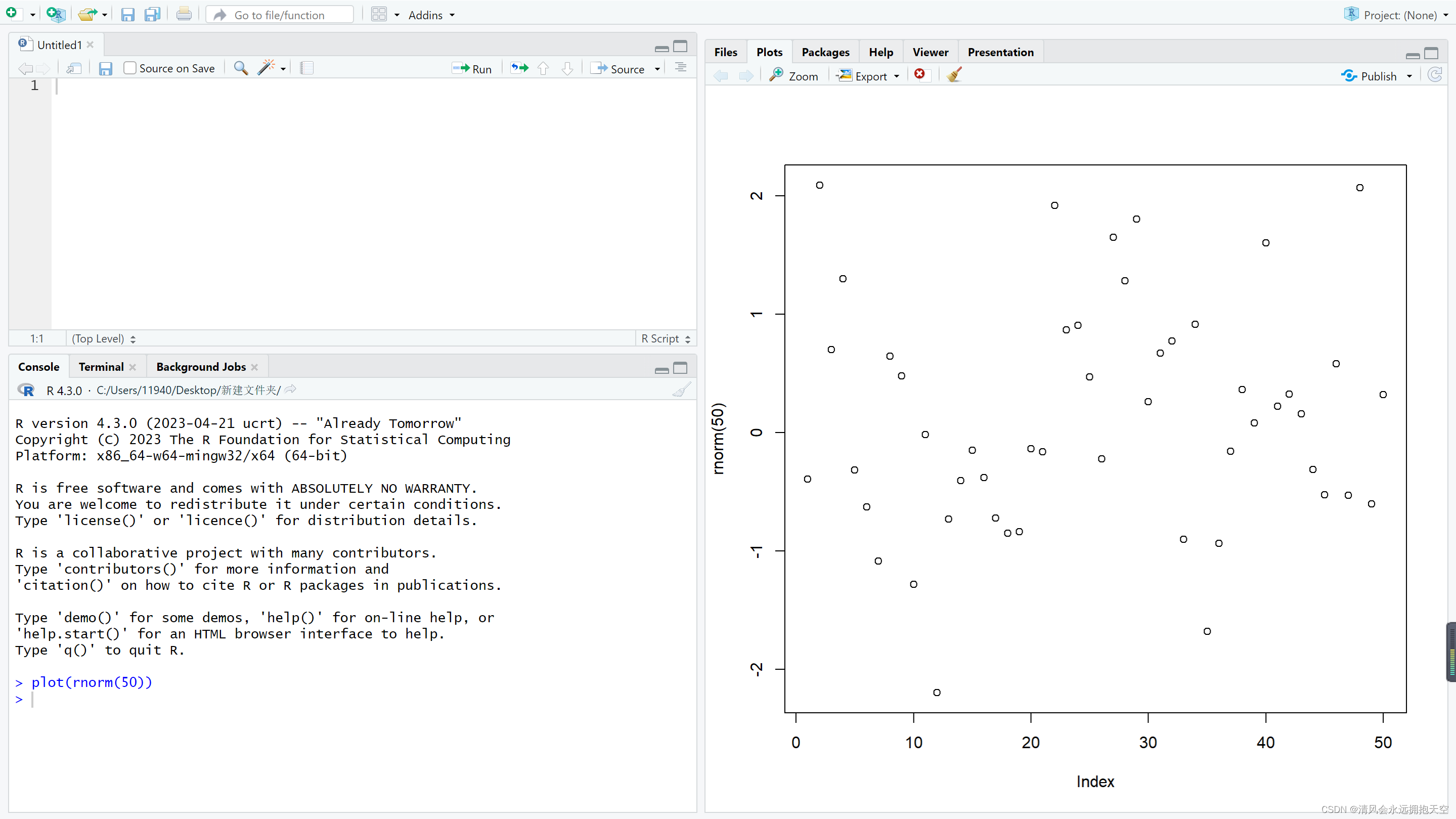Go to previous section up arrow
Screen dimensions: 1456x819
click(x=543, y=68)
